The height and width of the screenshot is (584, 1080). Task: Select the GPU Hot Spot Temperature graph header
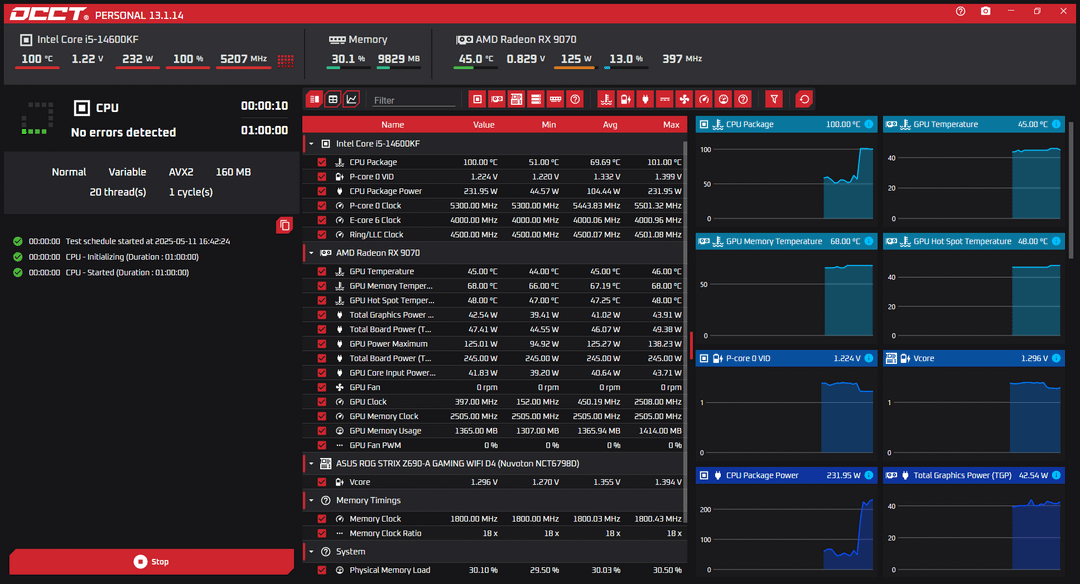tap(974, 241)
